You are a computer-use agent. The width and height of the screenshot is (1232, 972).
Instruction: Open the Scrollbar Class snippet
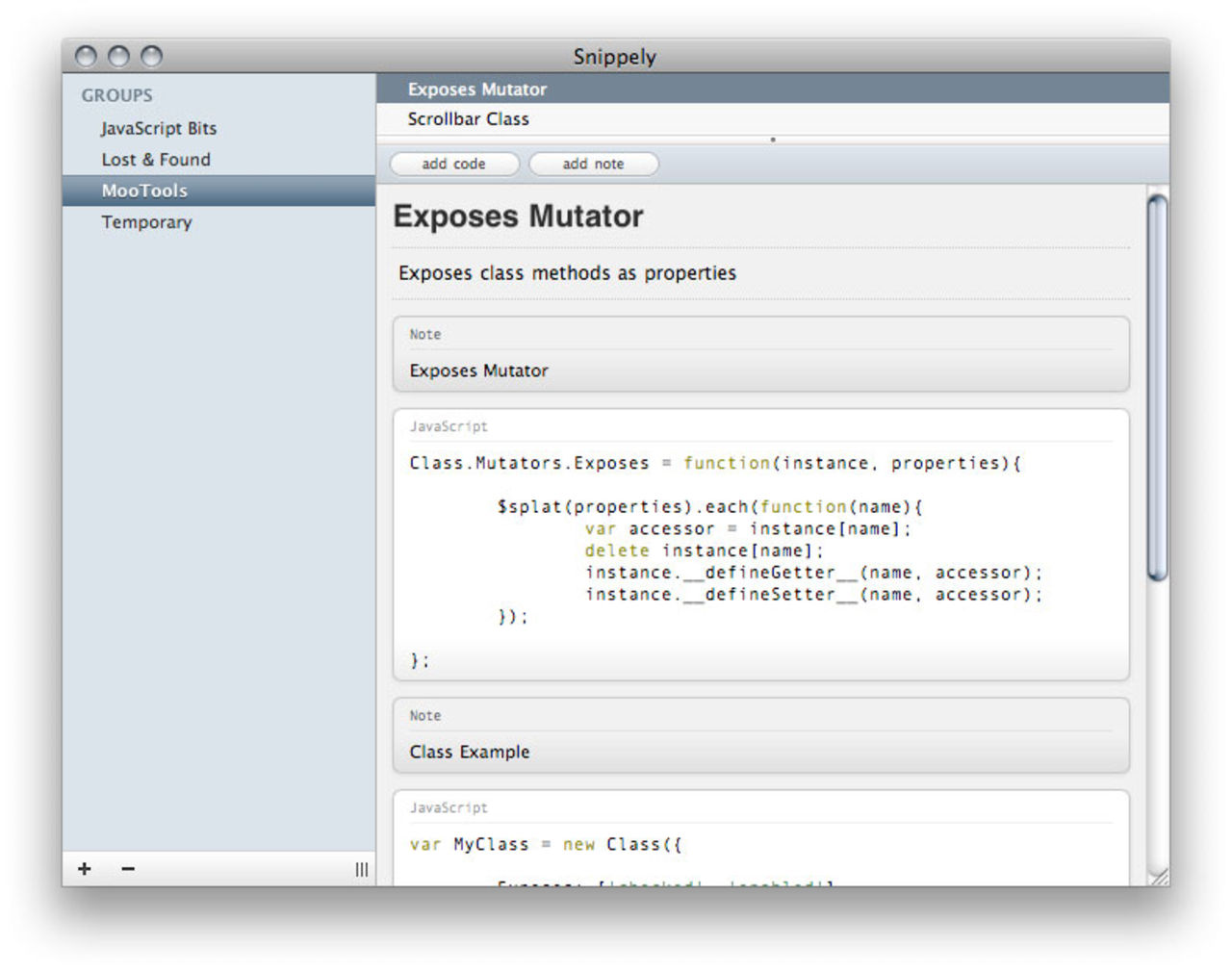468,119
